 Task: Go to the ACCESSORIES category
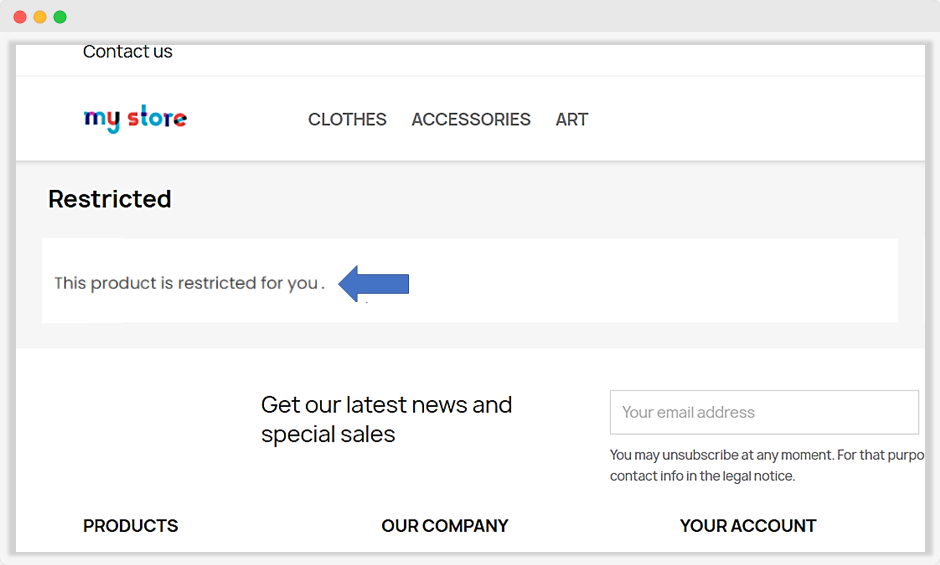(x=471, y=119)
